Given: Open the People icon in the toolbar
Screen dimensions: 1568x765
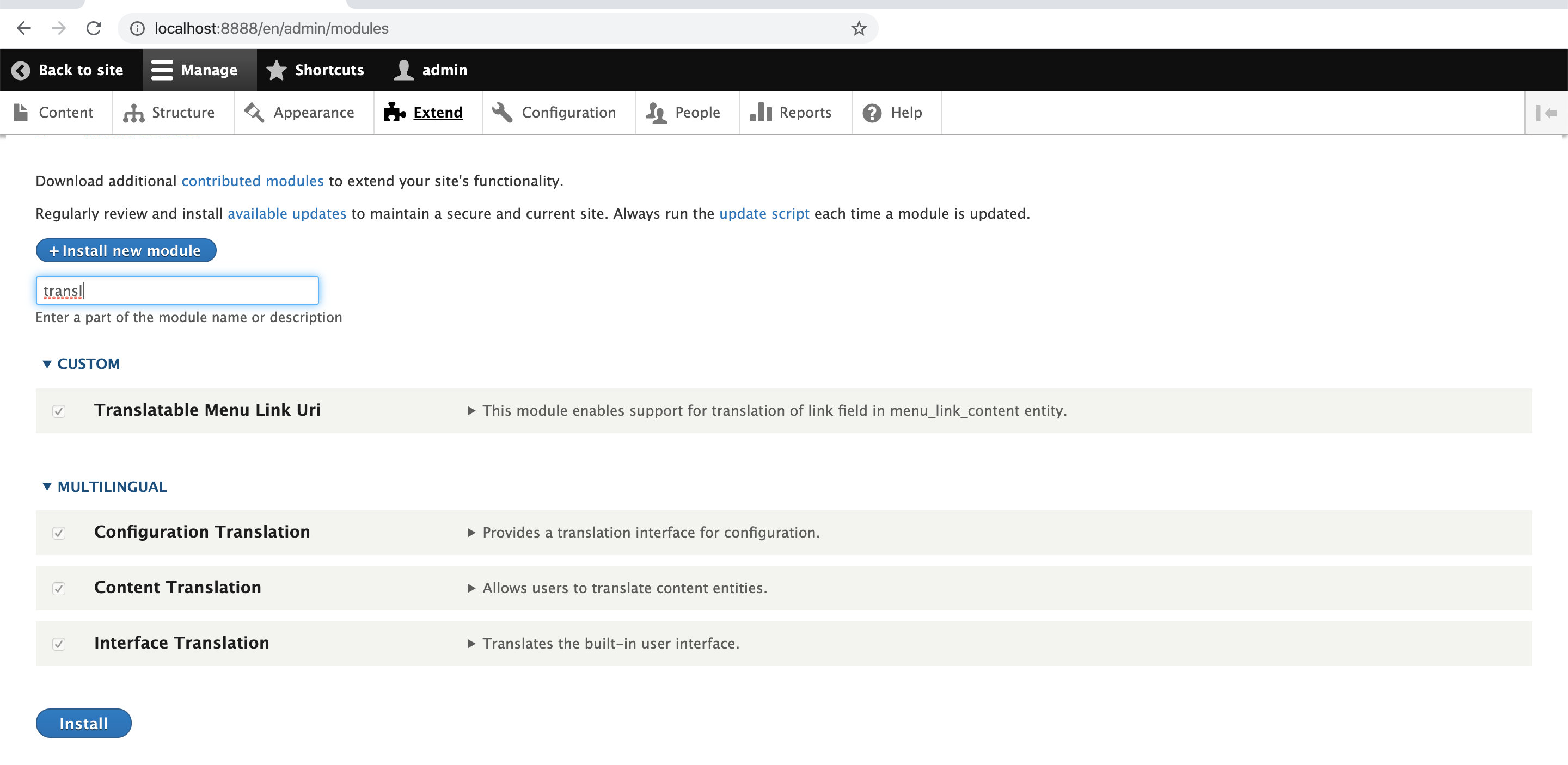Looking at the screenshot, I should [x=656, y=113].
